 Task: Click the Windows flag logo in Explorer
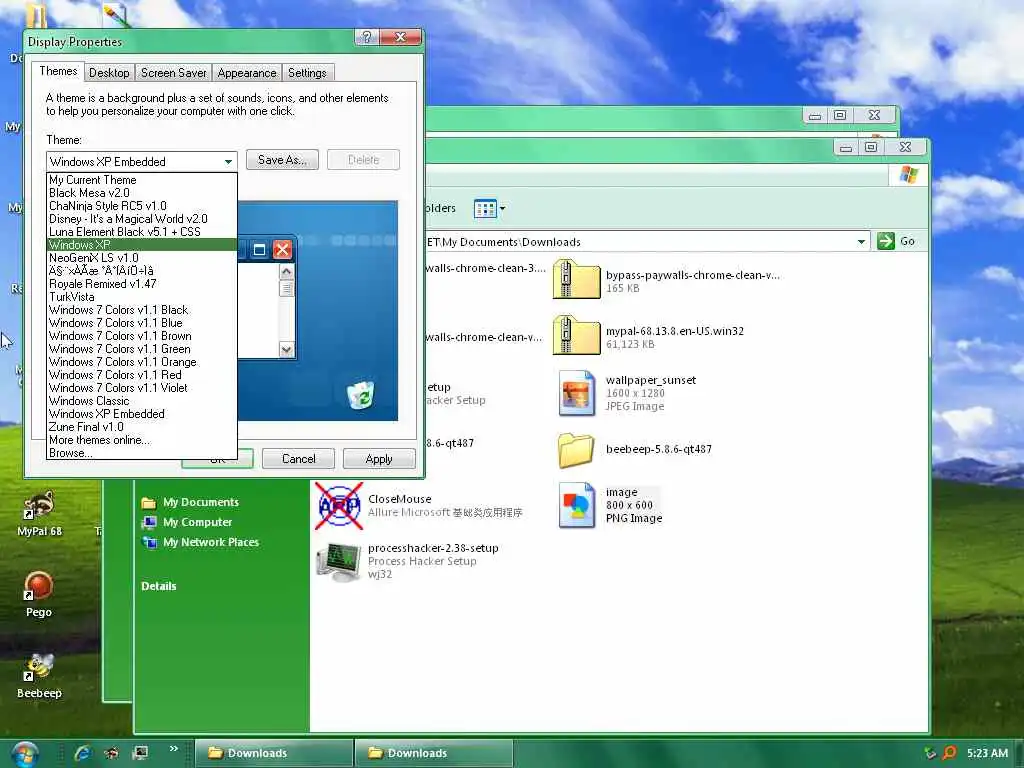[x=908, y=175]
